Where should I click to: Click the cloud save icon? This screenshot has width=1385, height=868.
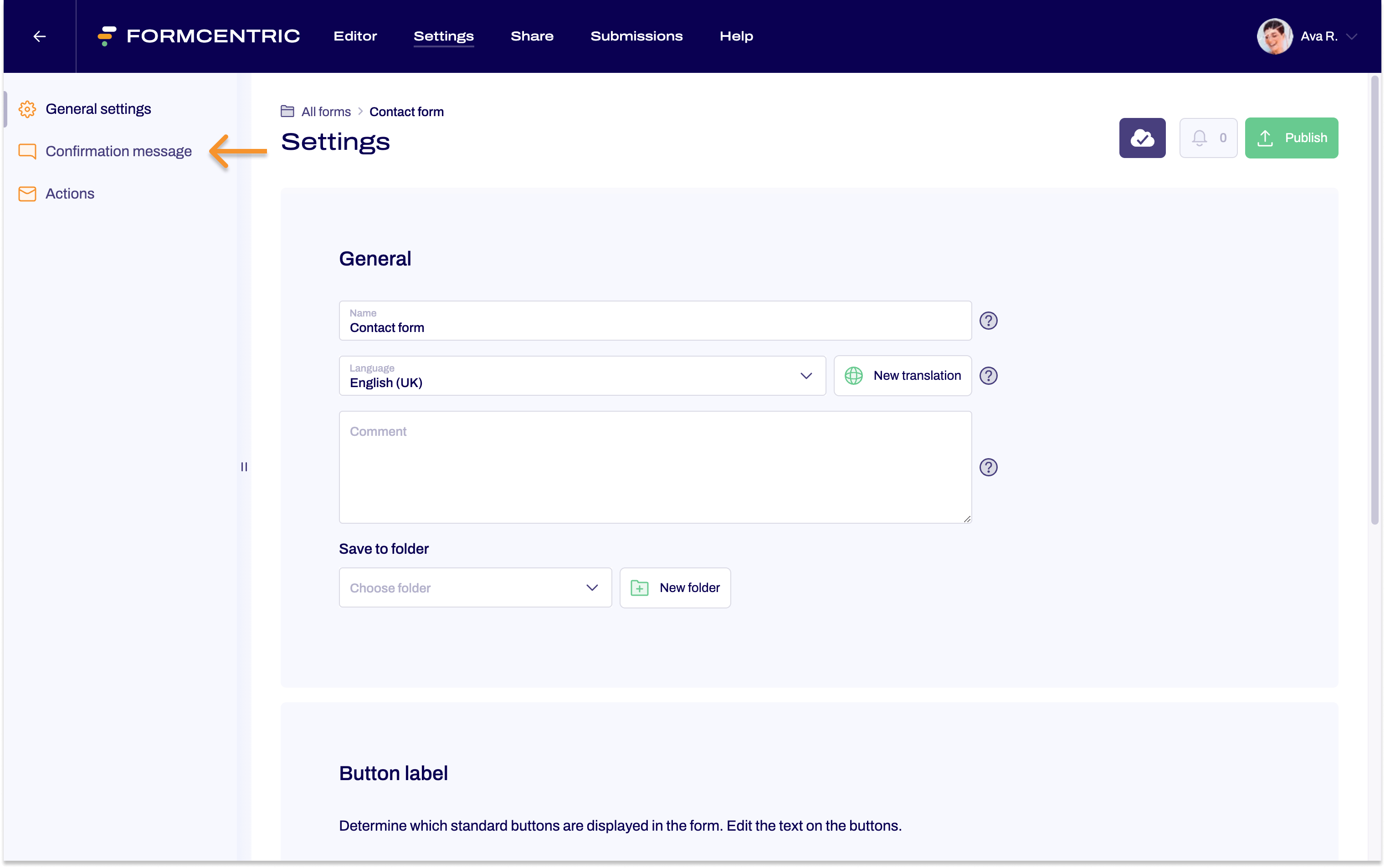pyautogui.click(x=1143, y=138)
